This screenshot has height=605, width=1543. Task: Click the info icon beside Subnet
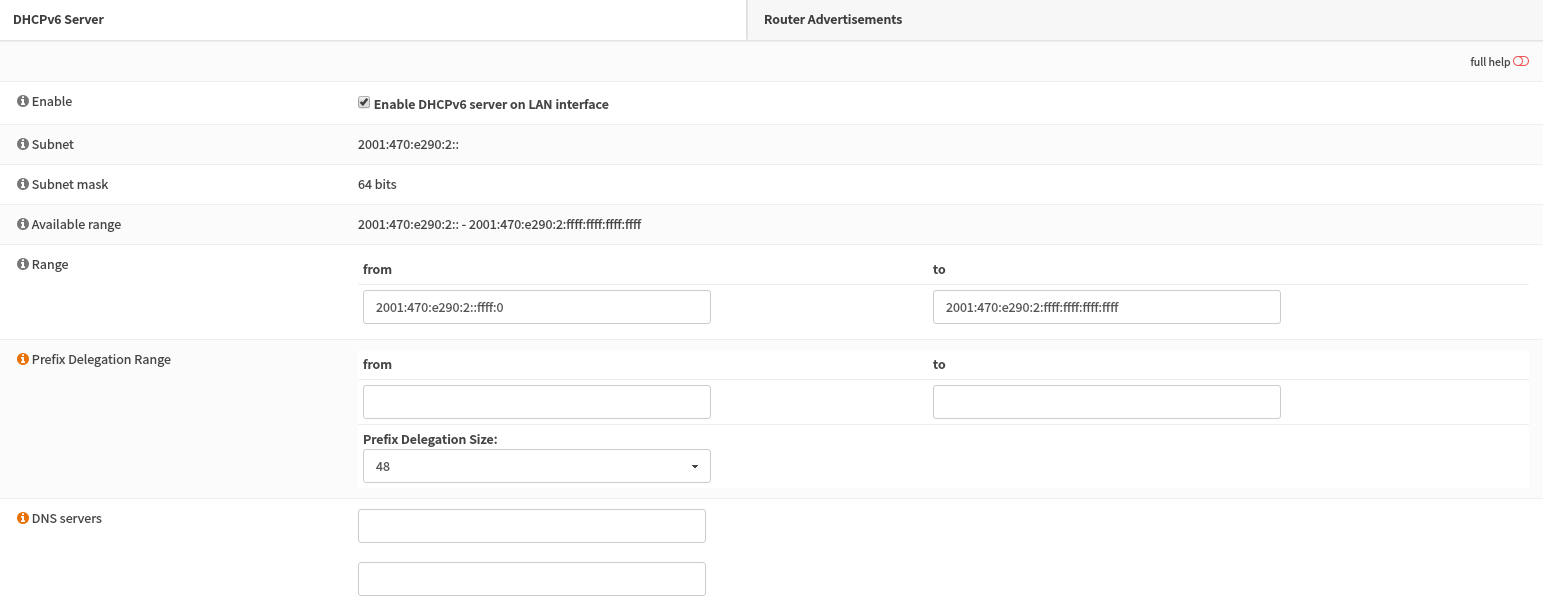[x=23, y=145]
